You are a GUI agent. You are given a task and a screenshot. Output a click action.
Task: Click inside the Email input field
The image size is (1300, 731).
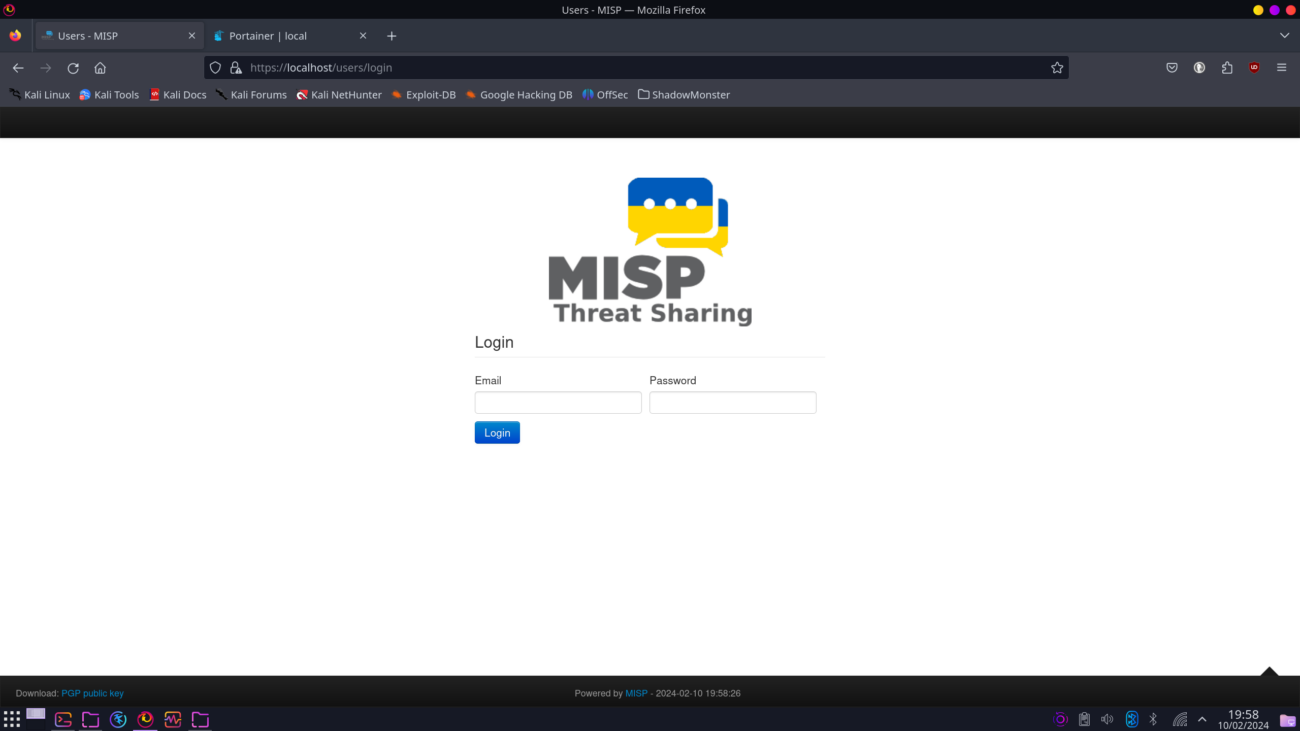click(557, 402)
